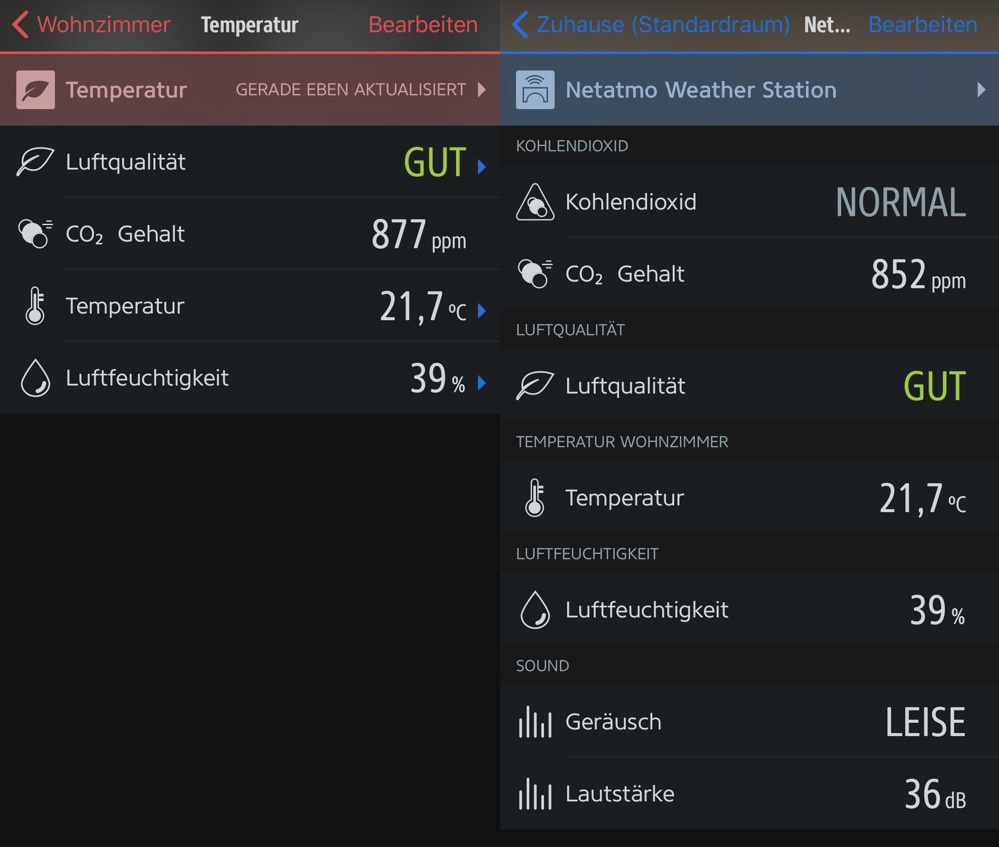The image size is (999, 847).
Task: Click the Luftqualität leaf icon in left panel
Action: click(35, 162)
